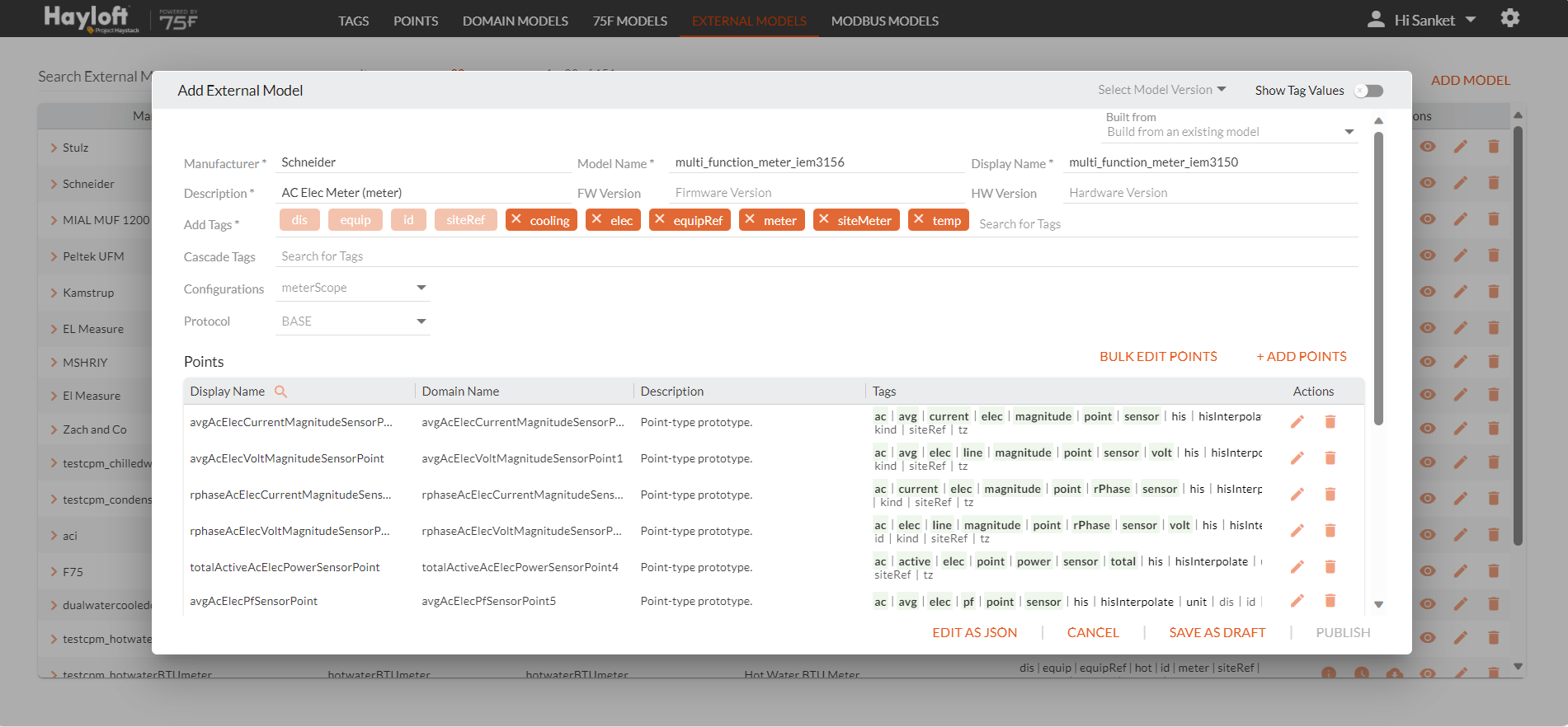Image resolution: width=1568 pixels, height=727 pixels.
Task: Click the background list scrollbar thumb
Action: [x=1518, y=335]
